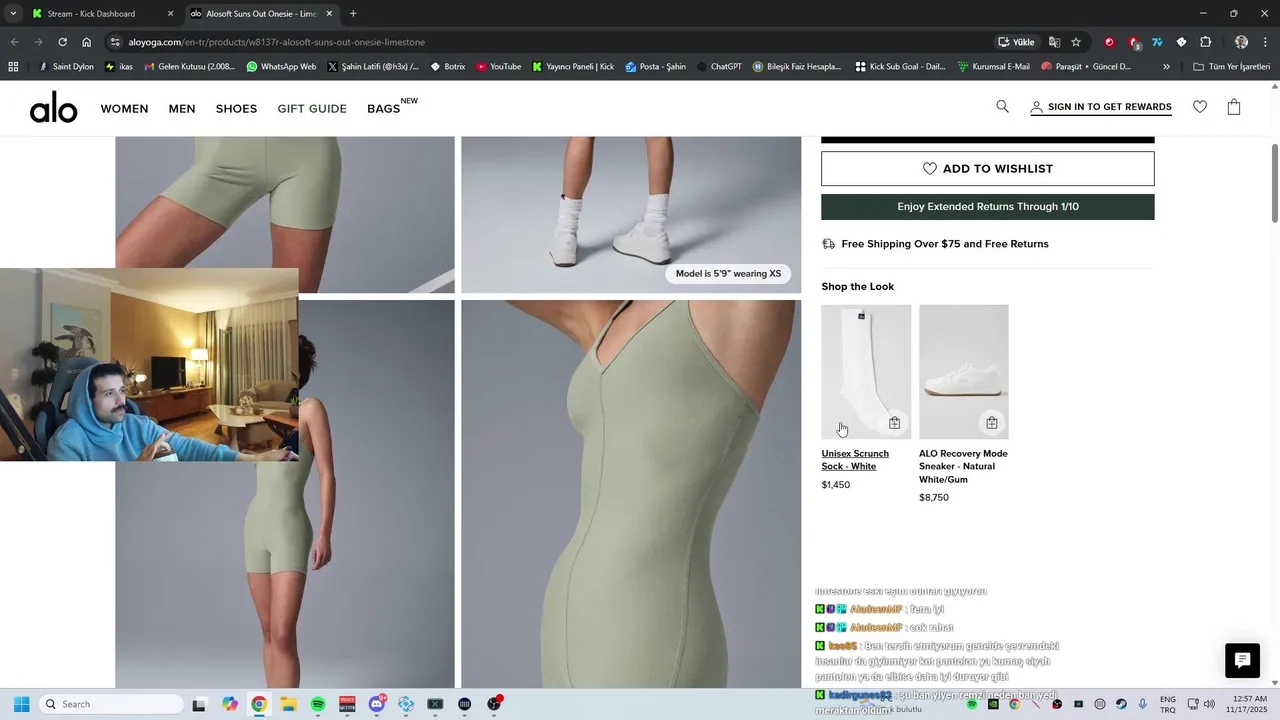
Task: Open Saint Dylon bookmark
Action: point(65,67)
